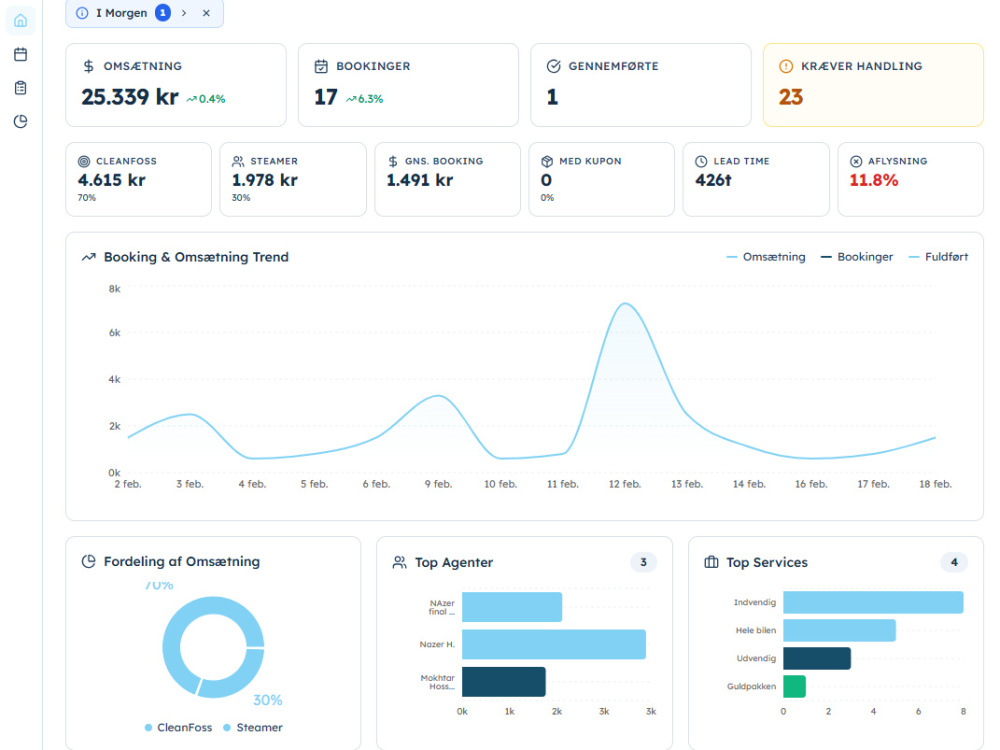Open the home dashboard sidebar icon

tap(20, 20)
